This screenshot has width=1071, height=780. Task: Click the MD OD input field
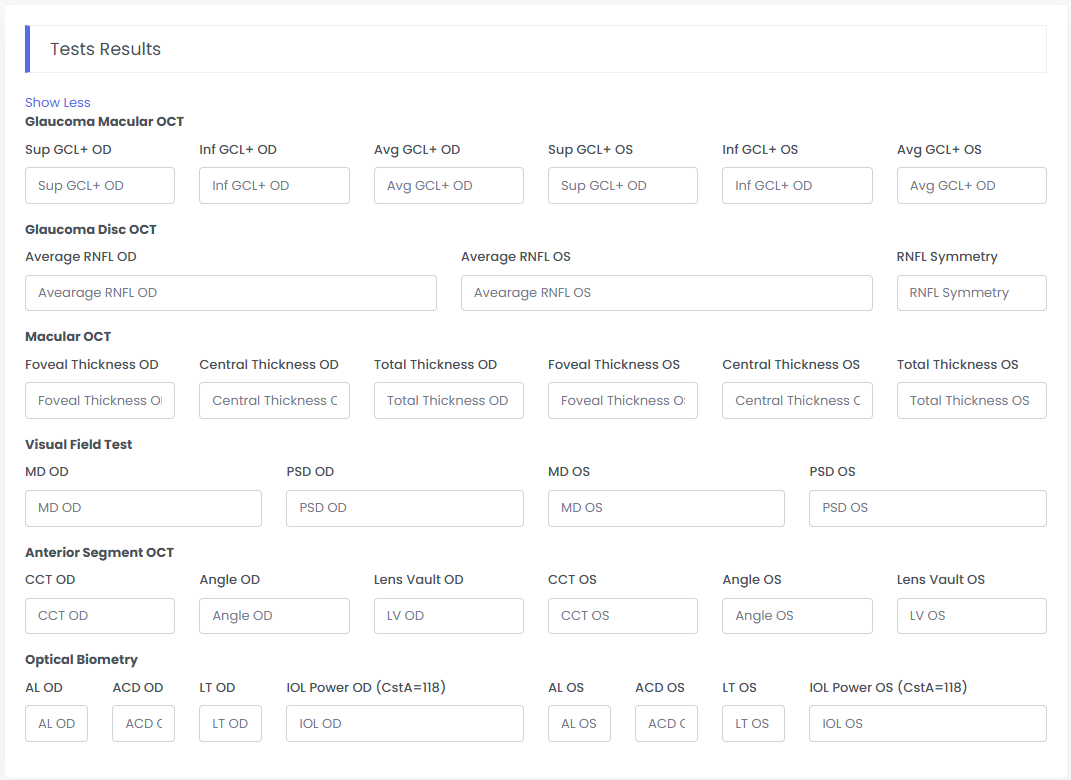(143, 508)
